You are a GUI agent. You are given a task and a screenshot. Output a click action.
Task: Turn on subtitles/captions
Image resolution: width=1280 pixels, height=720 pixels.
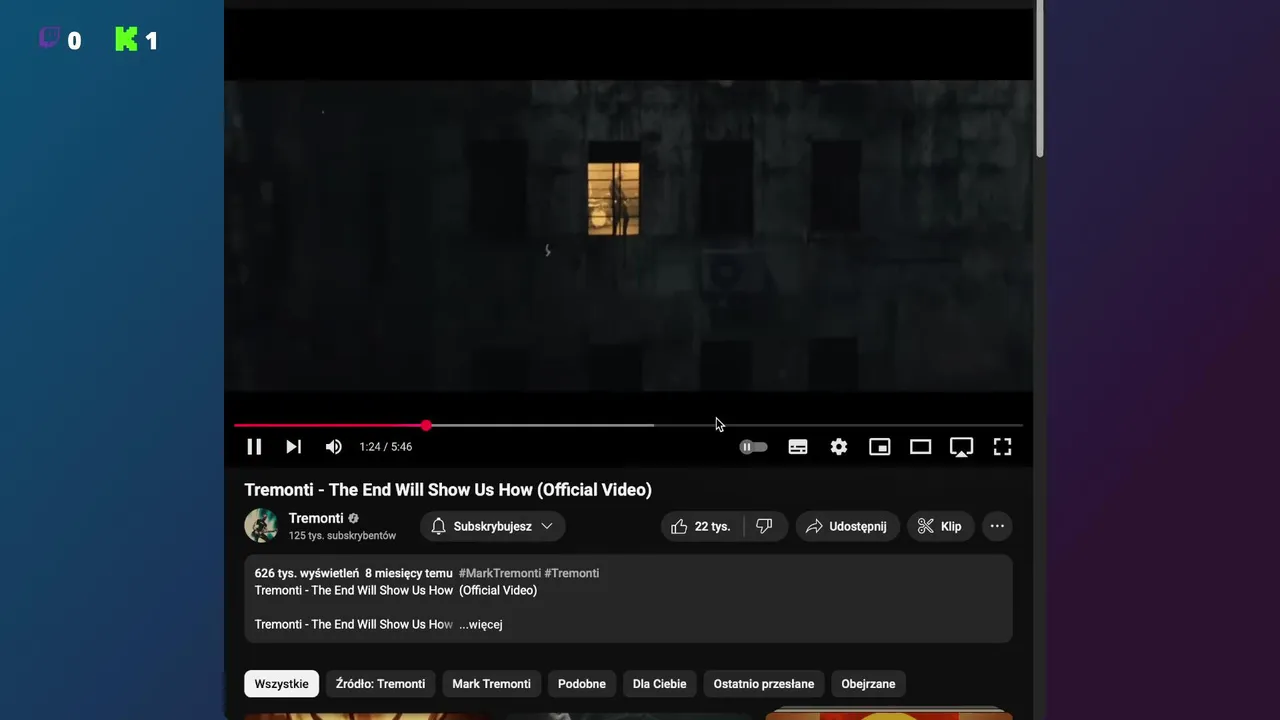click(798, 447)
